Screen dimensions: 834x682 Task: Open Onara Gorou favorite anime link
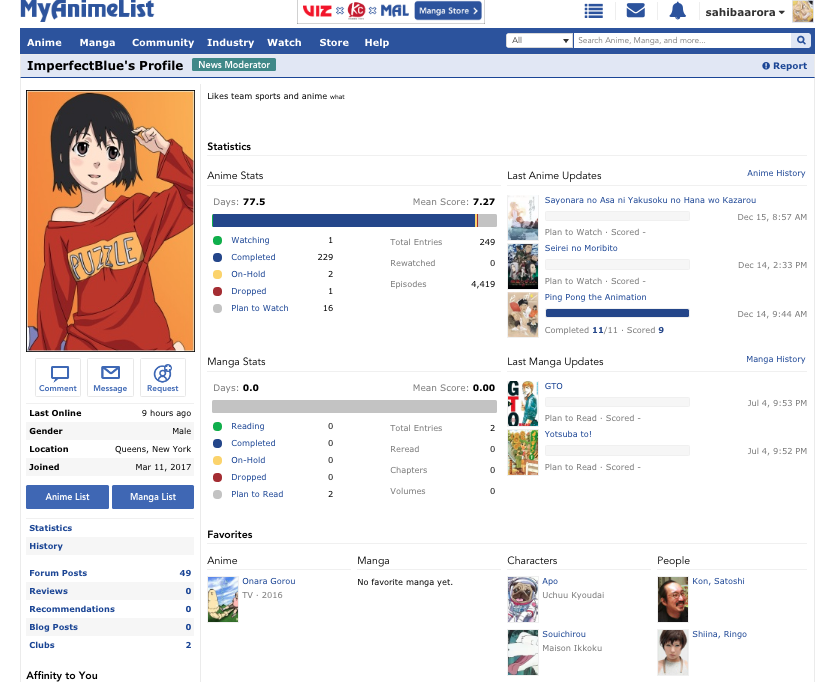coord(269,581)
